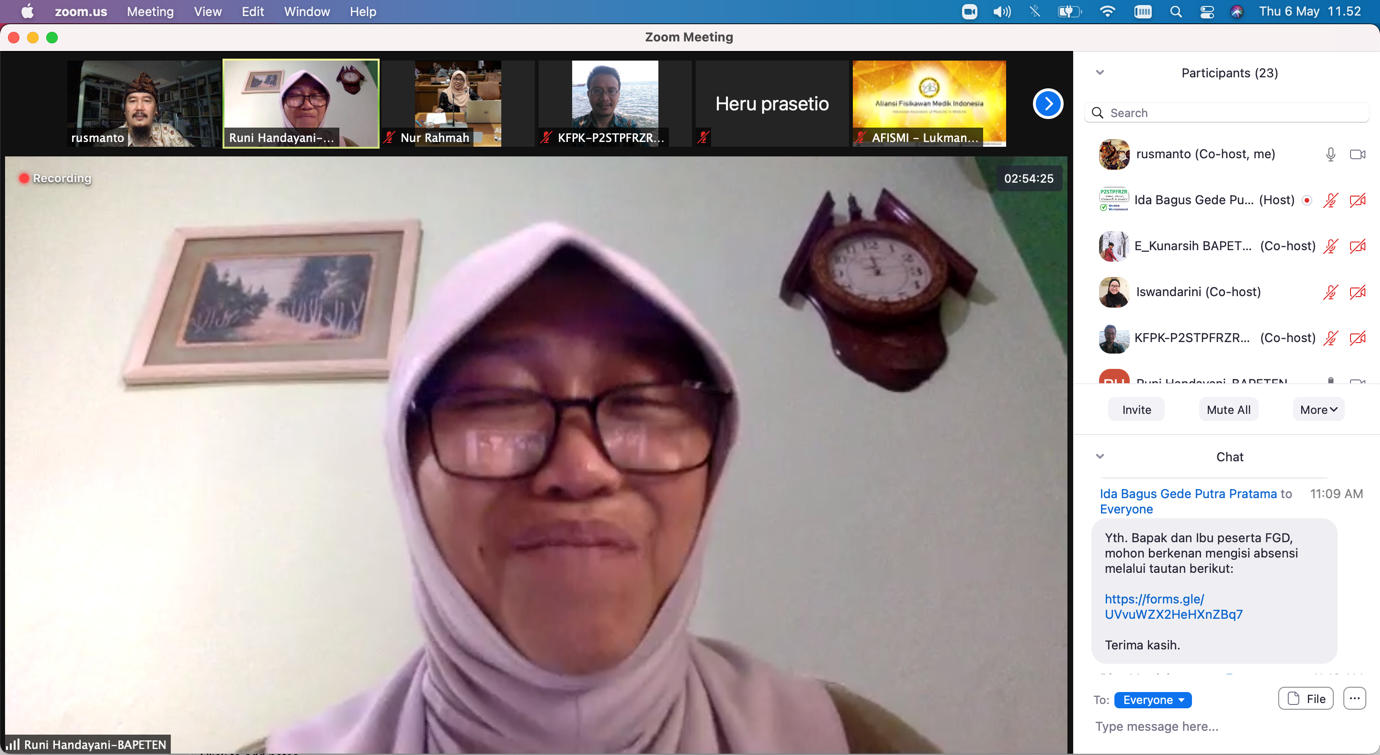Open the forms.gle attendance link
The height and width of the screenshot is (755, 1380).
click(1173, 607)
